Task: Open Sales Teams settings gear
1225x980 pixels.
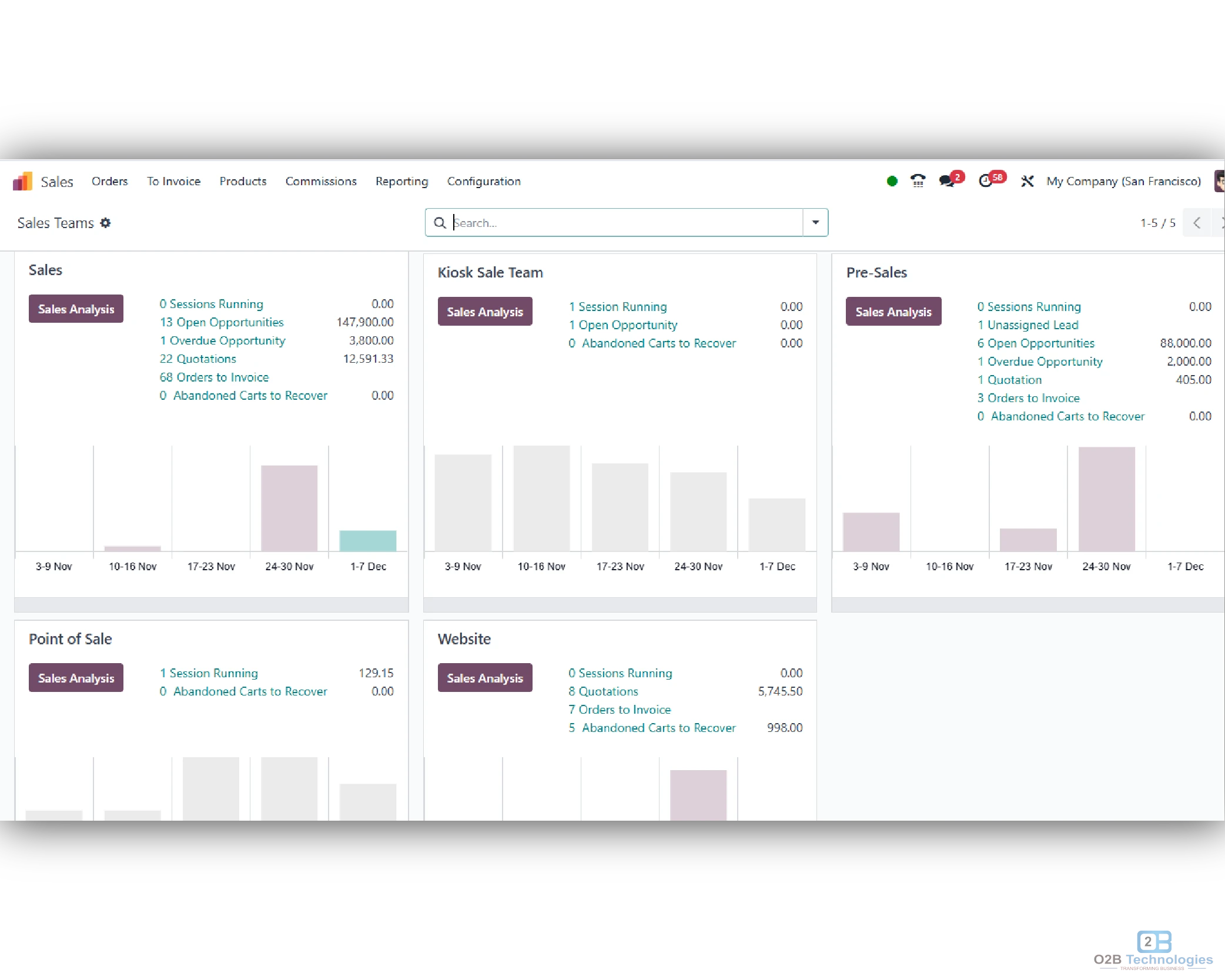Action: click(x=106, y=223)
